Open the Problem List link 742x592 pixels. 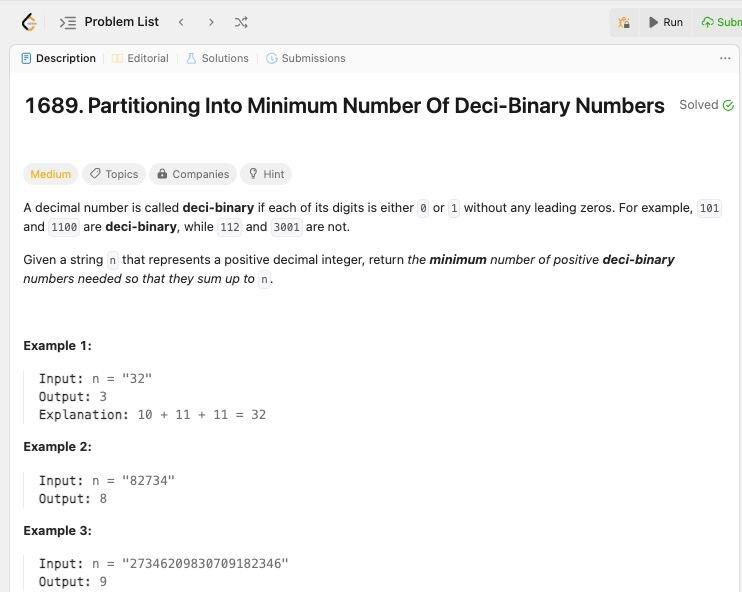point(122,22)
